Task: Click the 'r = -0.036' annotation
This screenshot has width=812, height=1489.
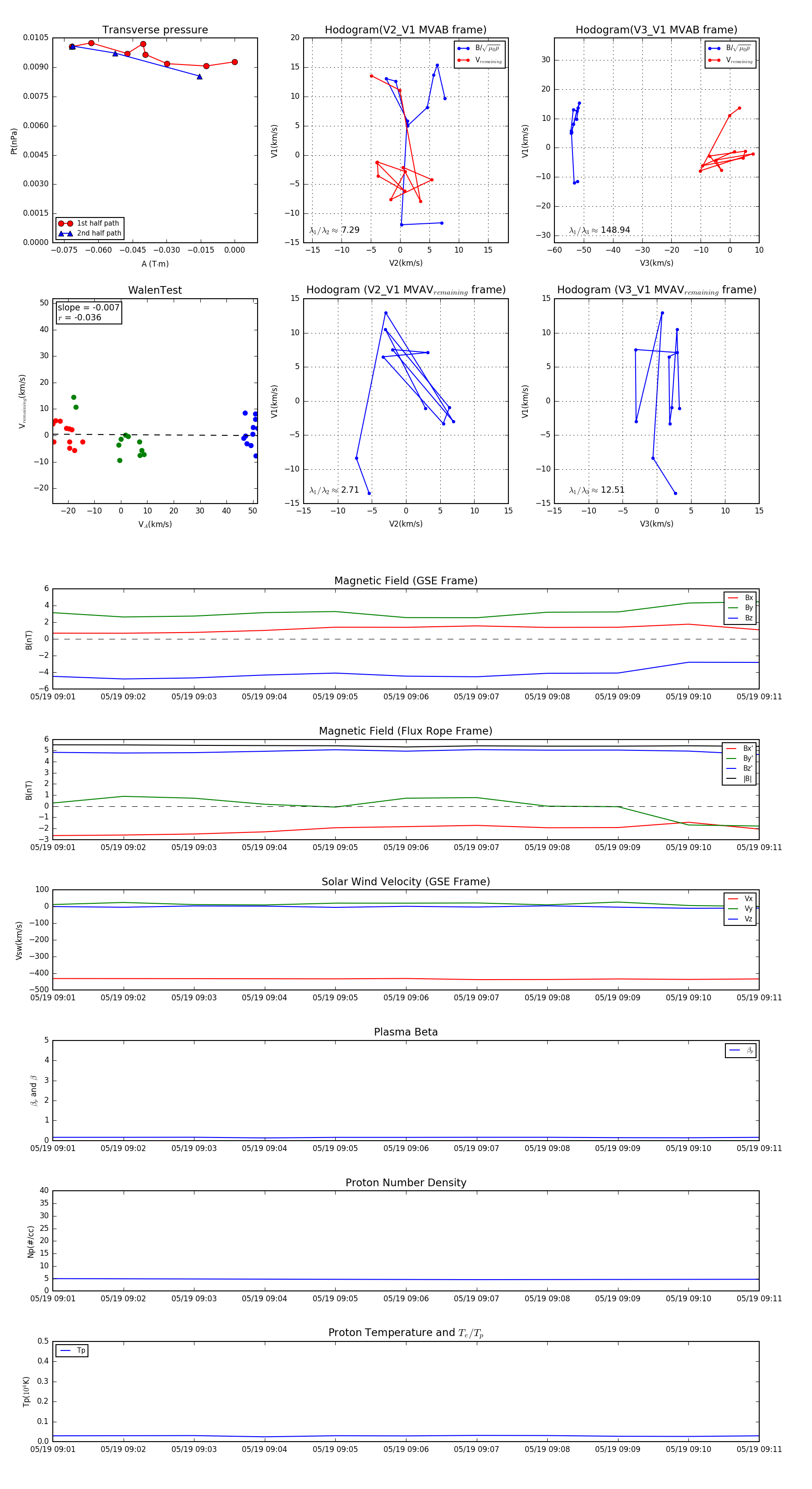Action: pos(79,317)
